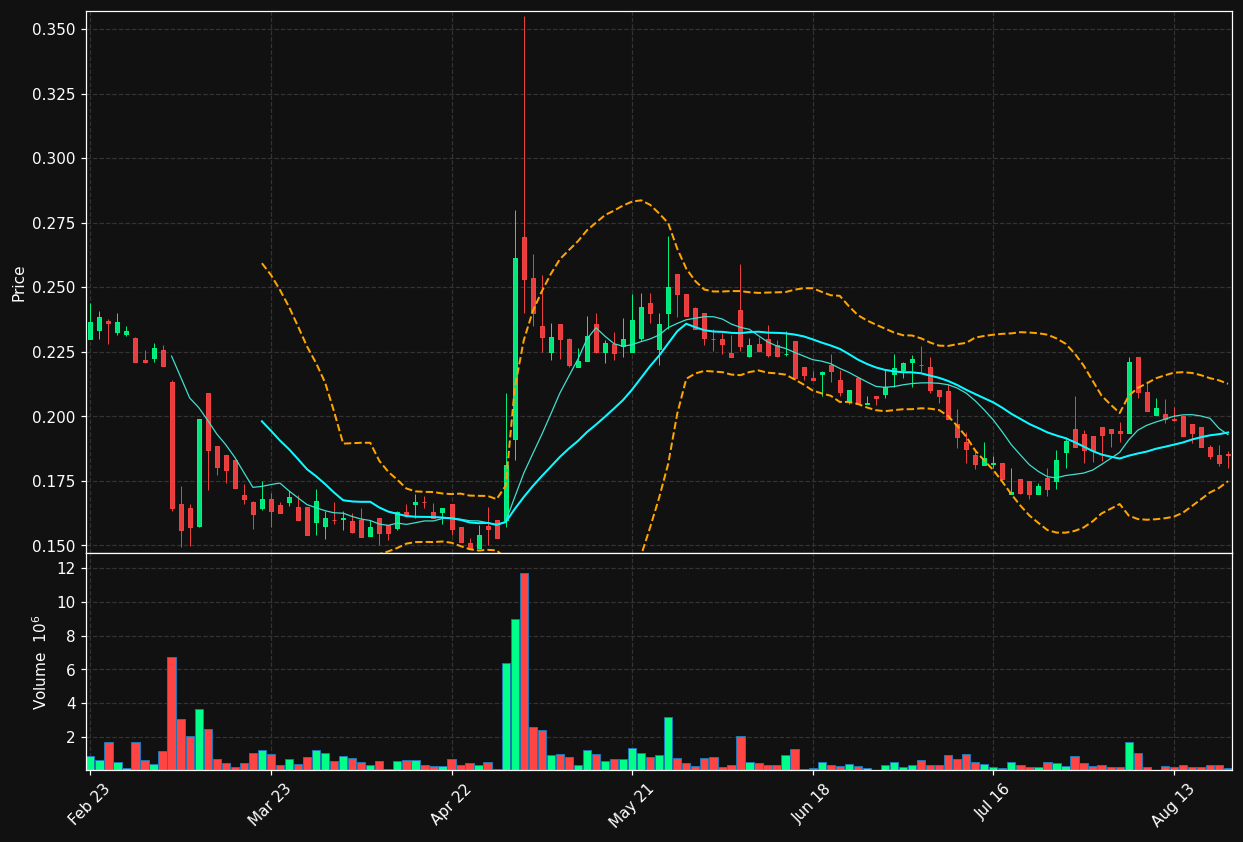1243x842 pixels.
Task: Click the volume axis label 10
Action: click(x=66, y=603)
